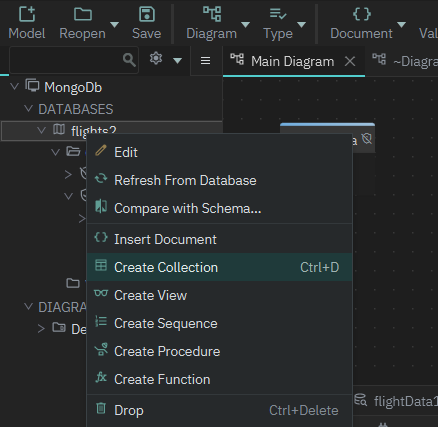Collapse the DATABASES section

[x=29, y=108]
